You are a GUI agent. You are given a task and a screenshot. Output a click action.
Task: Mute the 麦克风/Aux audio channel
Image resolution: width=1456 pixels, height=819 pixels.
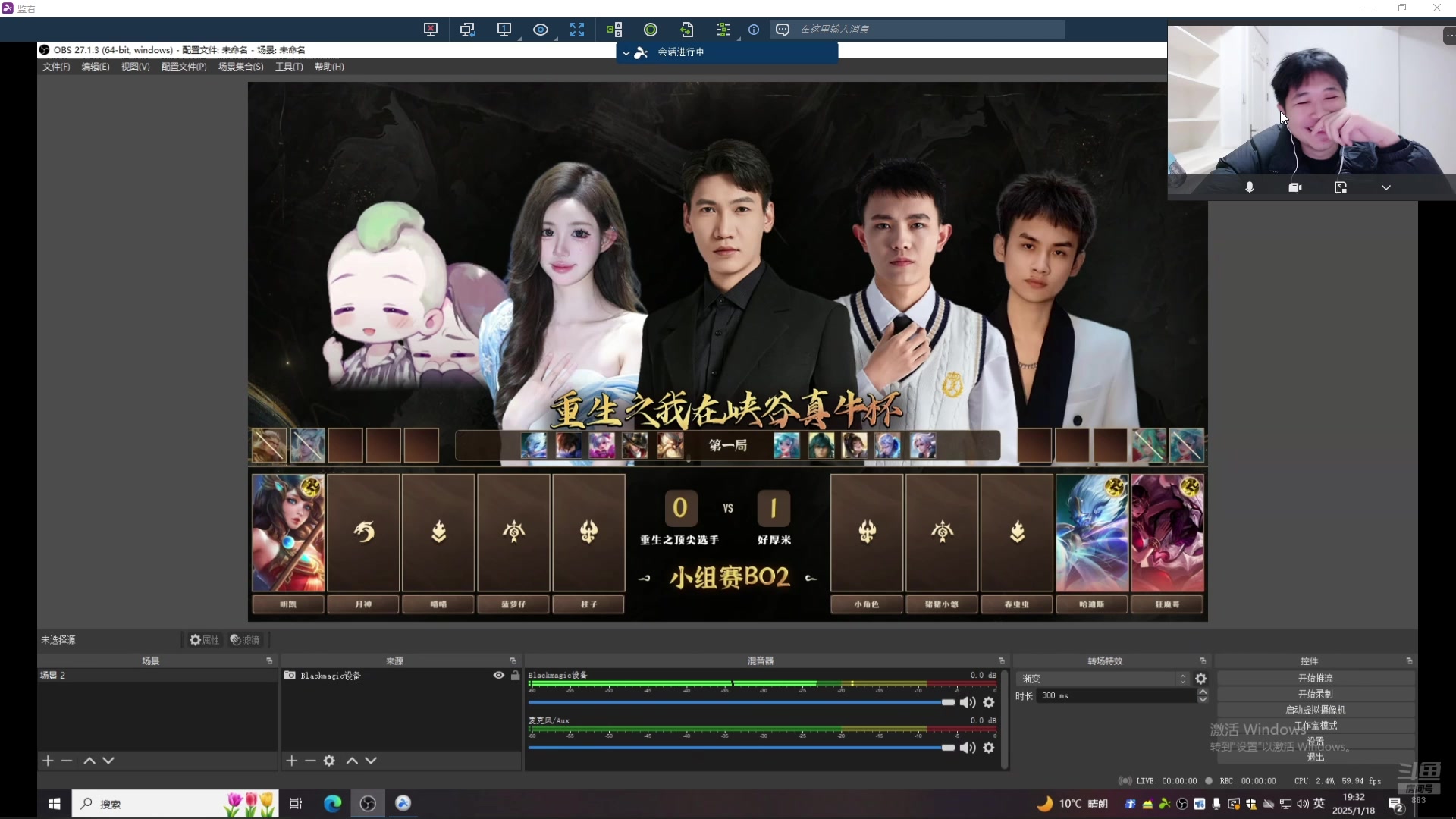click(968, 748)
